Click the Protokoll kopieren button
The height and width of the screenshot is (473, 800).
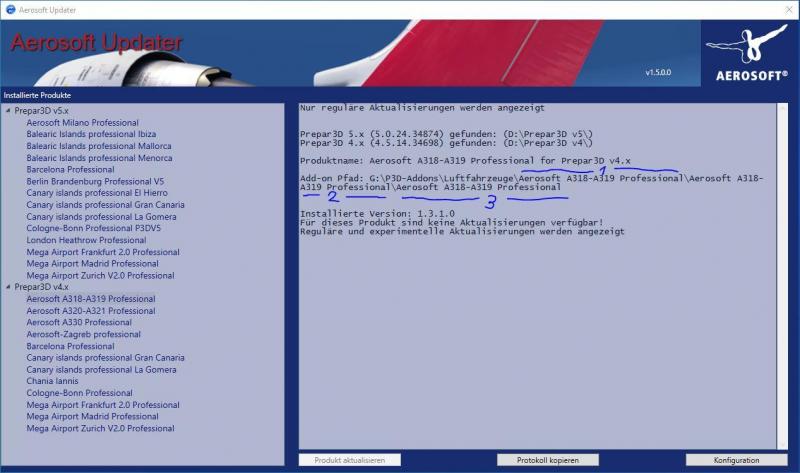click(x=547, y=460)
